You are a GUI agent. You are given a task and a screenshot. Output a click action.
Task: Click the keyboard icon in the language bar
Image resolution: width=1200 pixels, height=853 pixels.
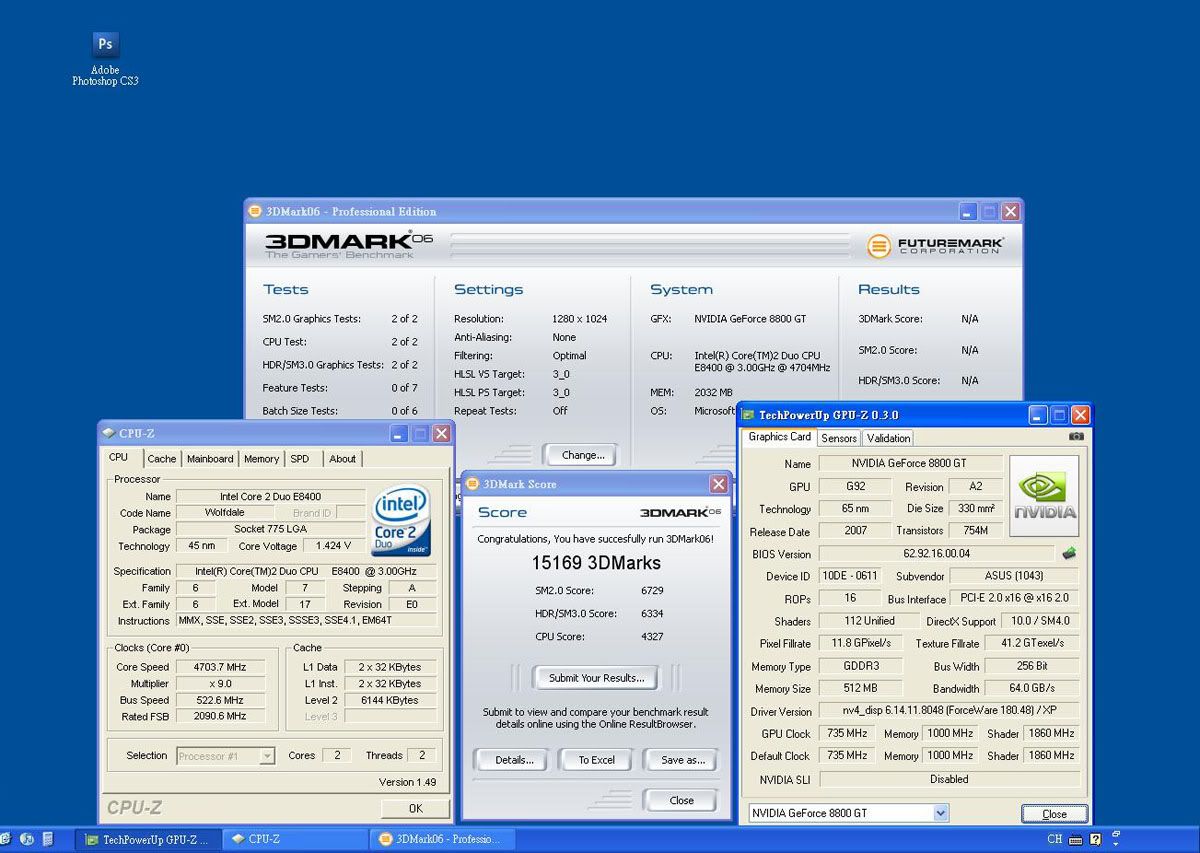[x=1076, y=840]
